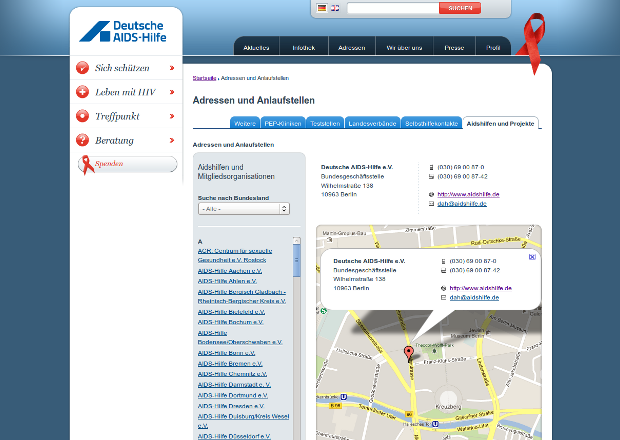The width and height of the screenshot is (620, 440).
Task: Switch to the Landesverbände tab
Action: click(372, 123)
